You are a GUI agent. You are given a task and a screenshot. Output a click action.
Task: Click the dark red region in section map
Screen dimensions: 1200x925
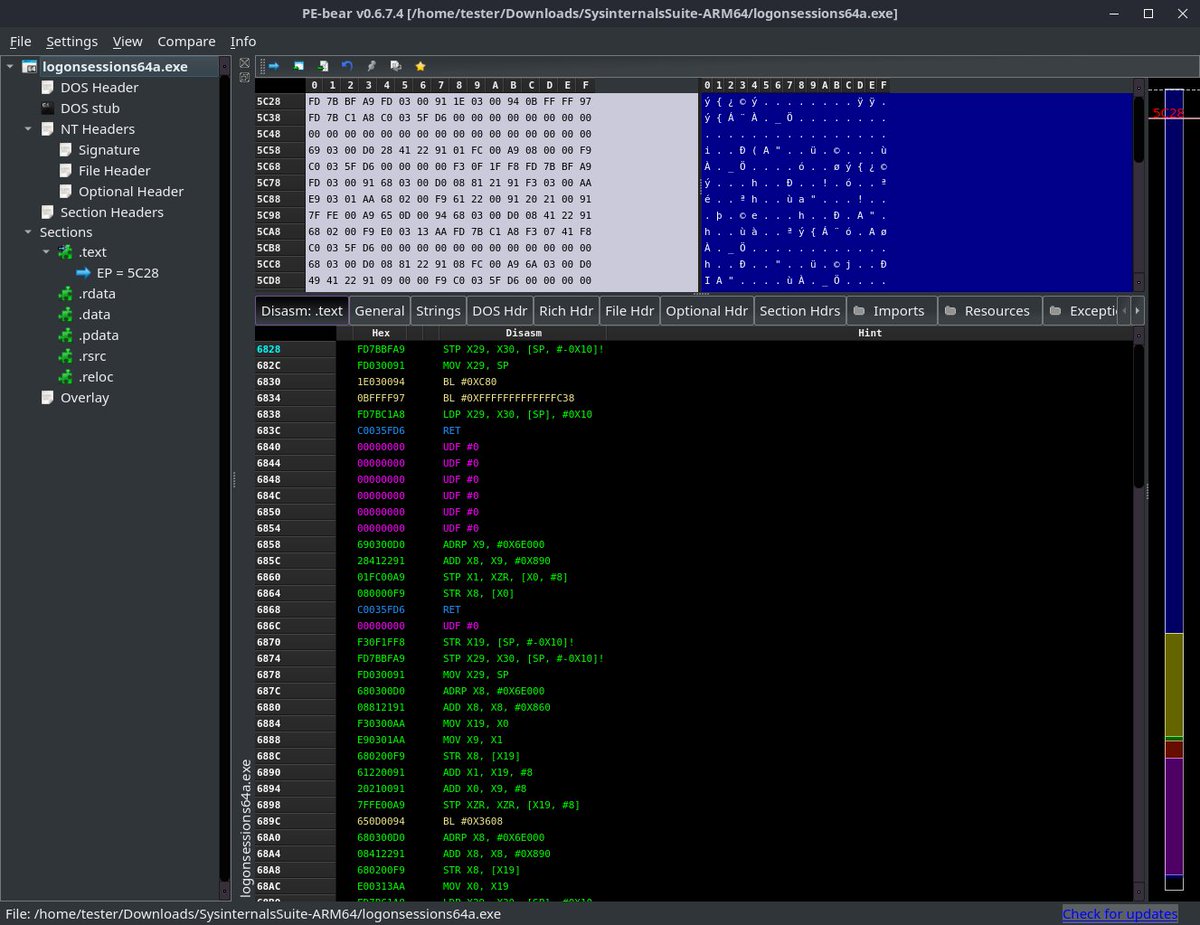1174,749
